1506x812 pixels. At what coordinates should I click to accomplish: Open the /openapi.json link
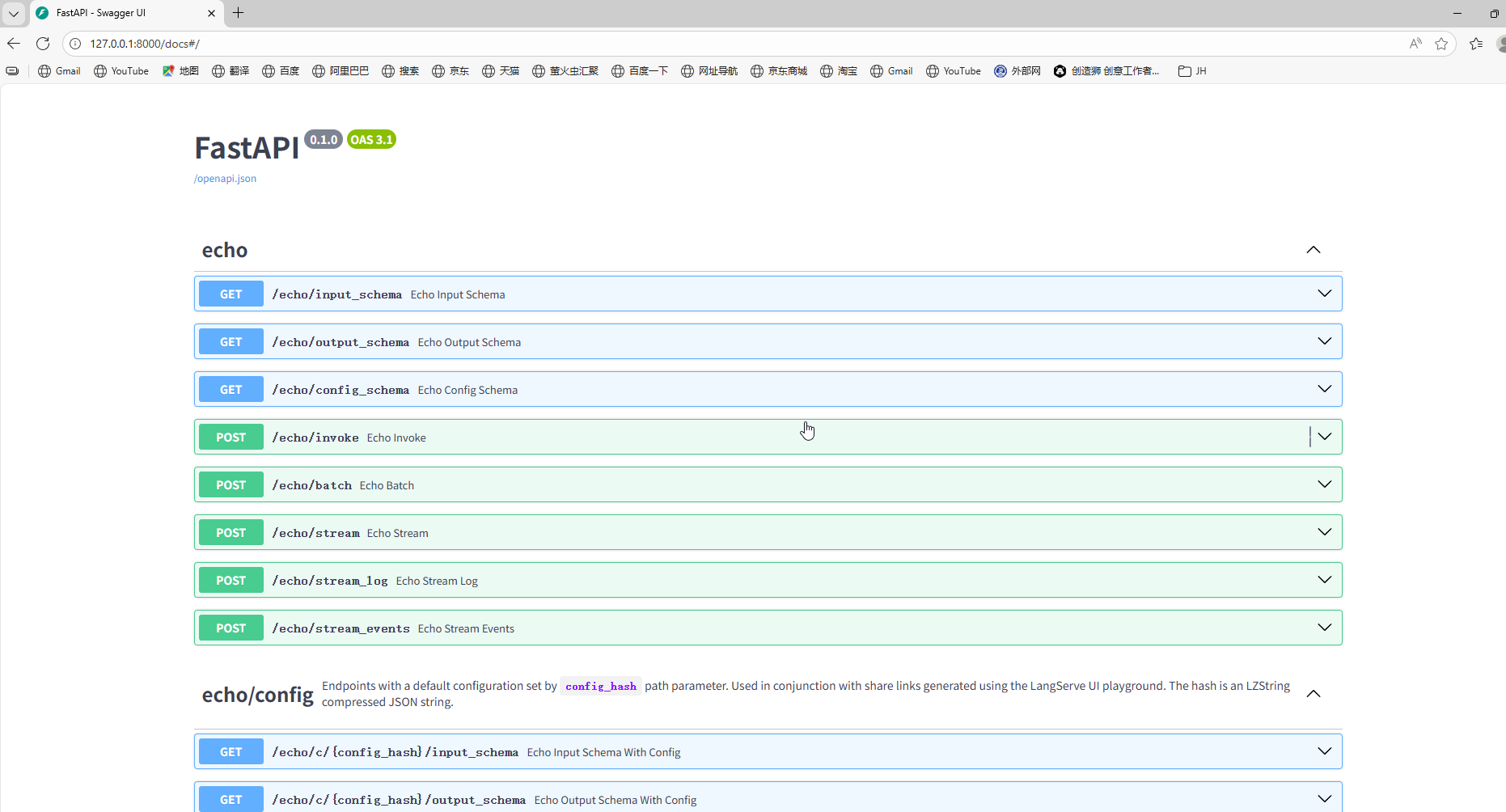coord(225,179)
